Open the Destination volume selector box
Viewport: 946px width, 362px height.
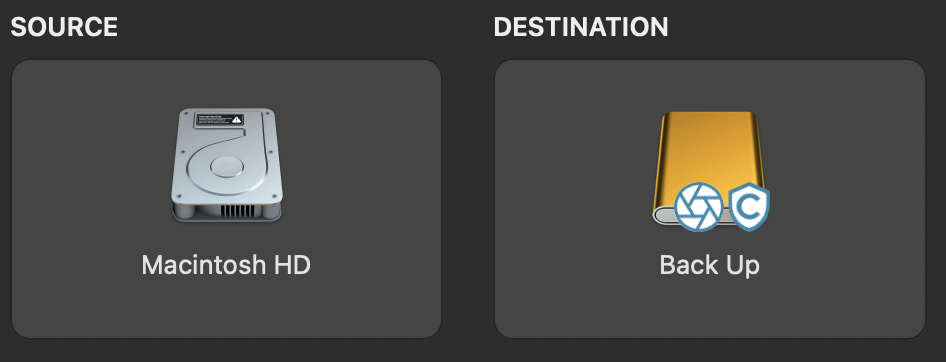point(710,198)
